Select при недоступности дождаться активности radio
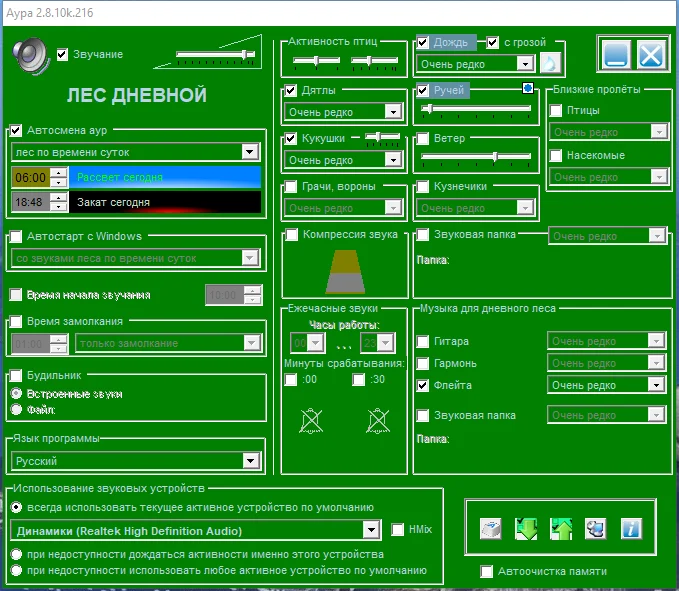 (x=16, y=555)
